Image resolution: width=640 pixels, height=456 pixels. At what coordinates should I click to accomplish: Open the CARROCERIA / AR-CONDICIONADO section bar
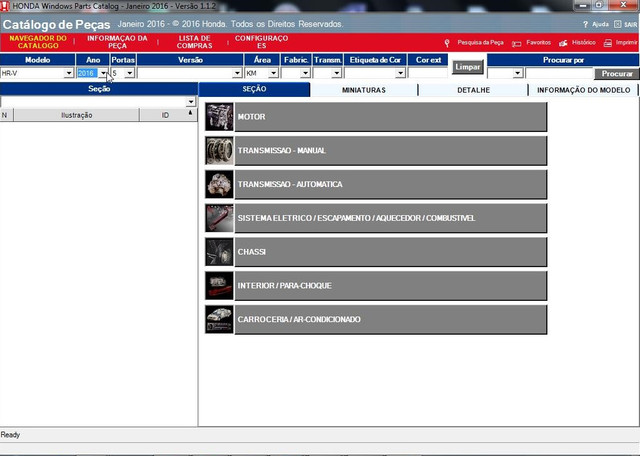click(x=391, y=320)
